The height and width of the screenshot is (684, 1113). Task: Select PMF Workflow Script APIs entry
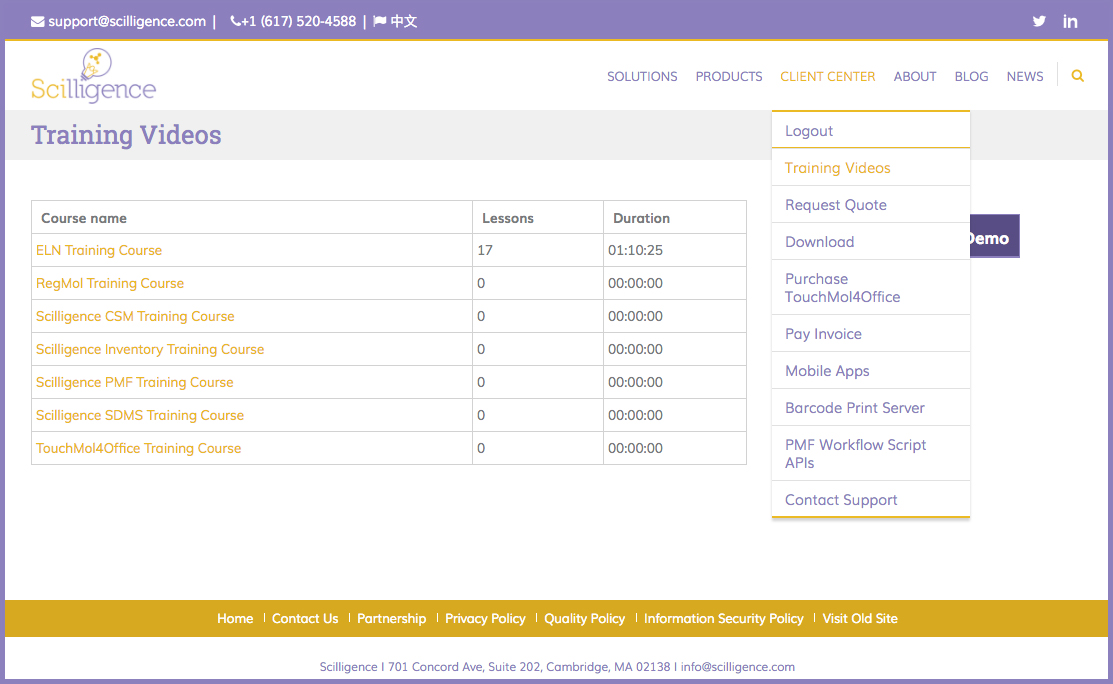tap(871, 453)
